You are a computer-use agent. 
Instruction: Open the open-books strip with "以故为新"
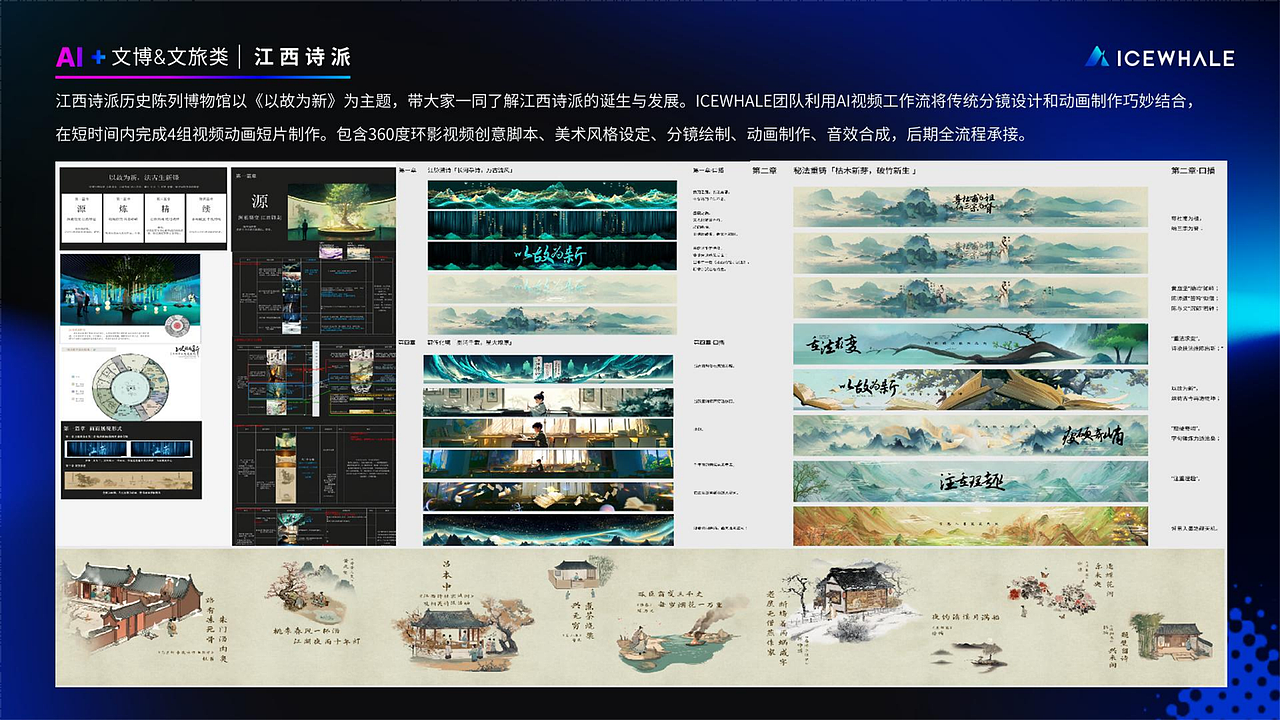tap(971, 389)
